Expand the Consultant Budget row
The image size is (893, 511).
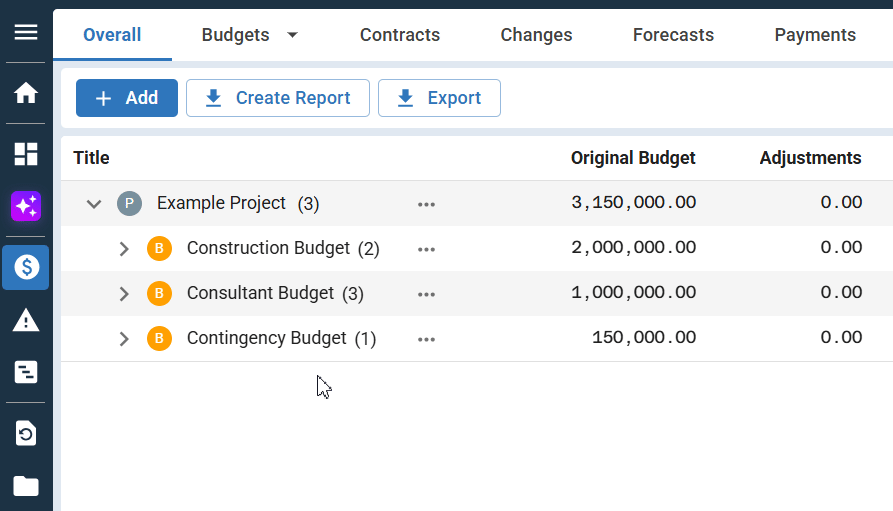click(x=124, y=294)
